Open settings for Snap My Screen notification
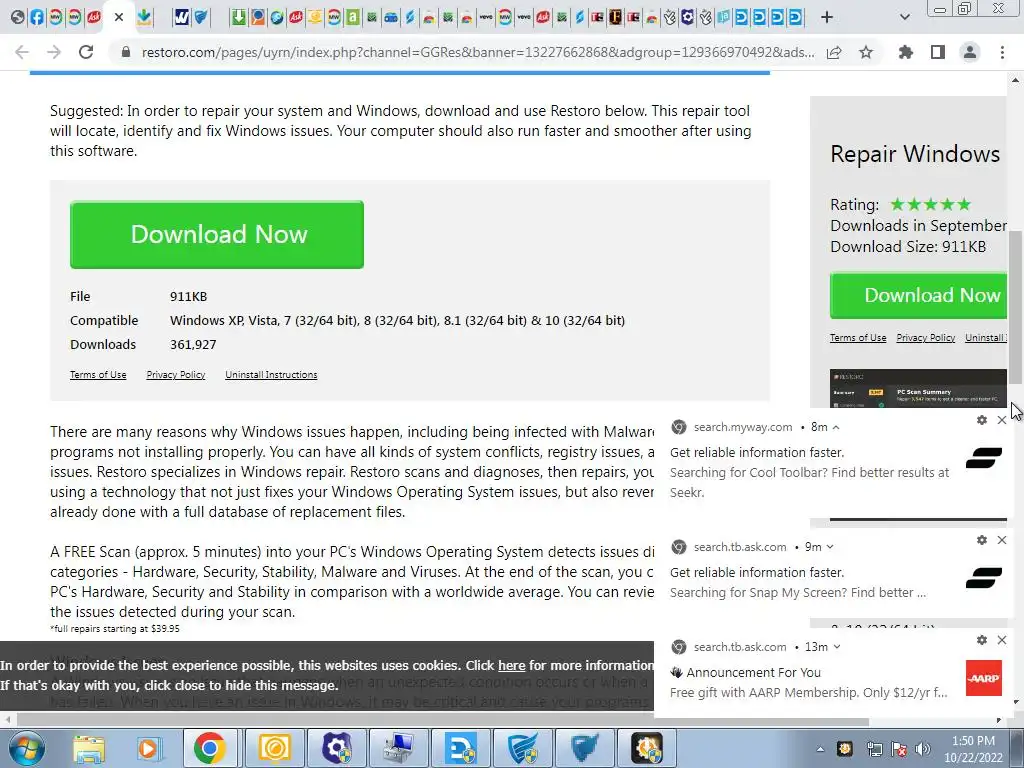This screenshot has width=1024, height=768. click(982, 540)
